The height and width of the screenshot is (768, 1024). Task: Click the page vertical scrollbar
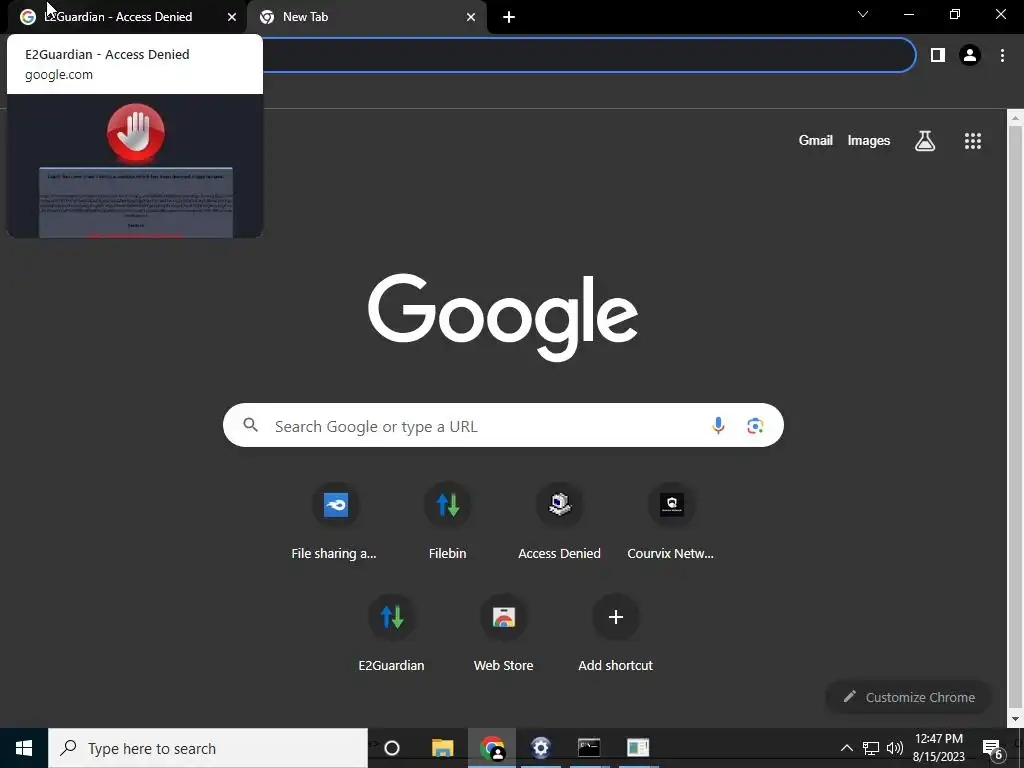click(x=1015, y=418)
